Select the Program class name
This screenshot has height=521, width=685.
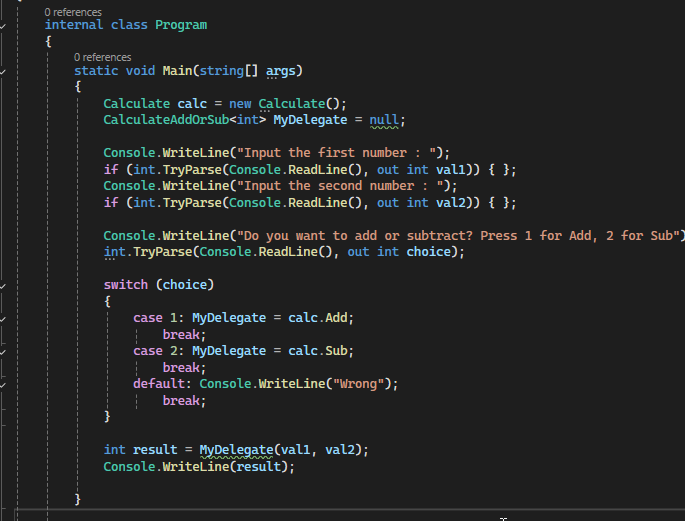181,25
